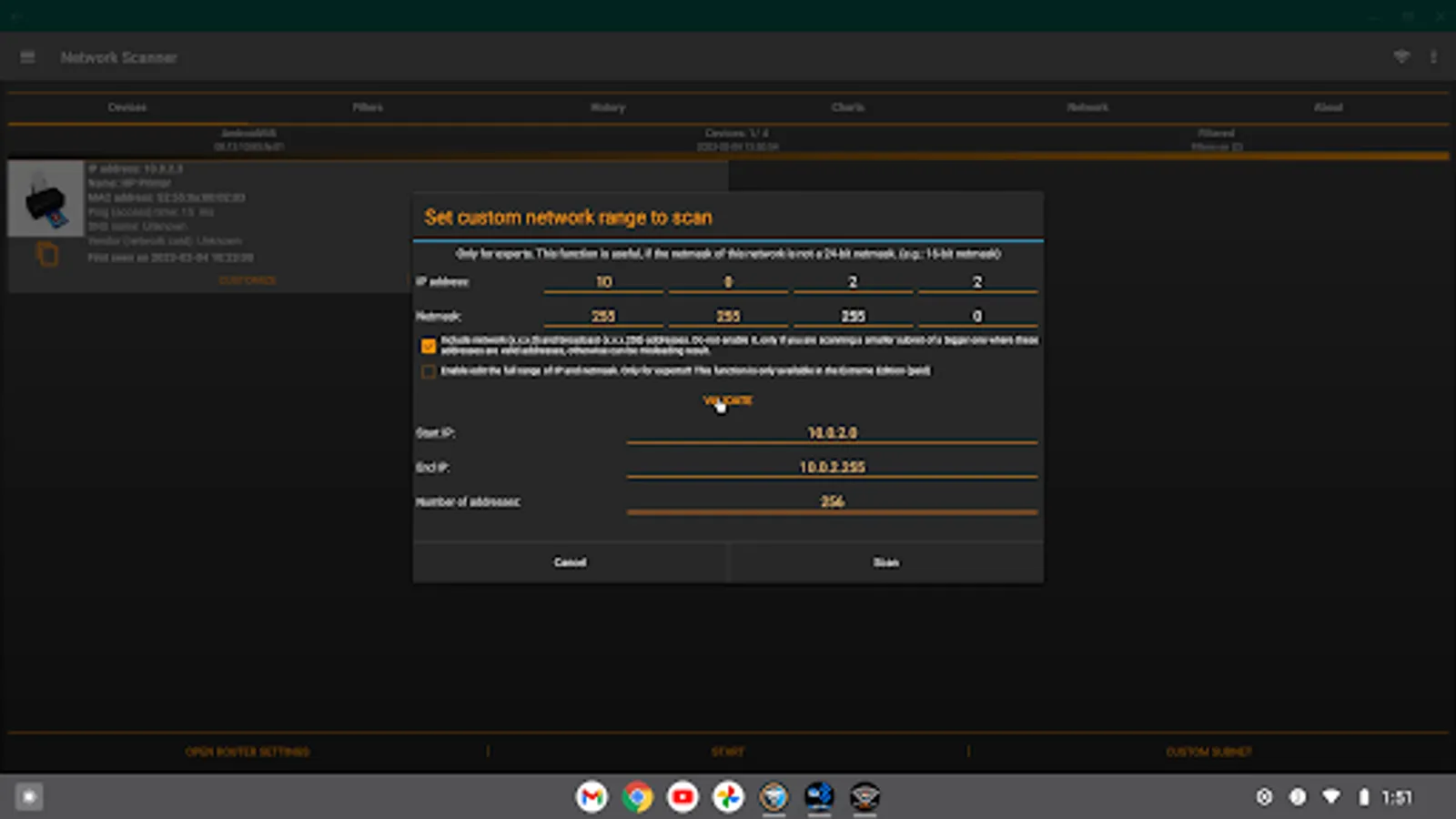Click the second Netmask octet field
Image resolution: width=1456 pixels, height=819 pixels.
728,317
